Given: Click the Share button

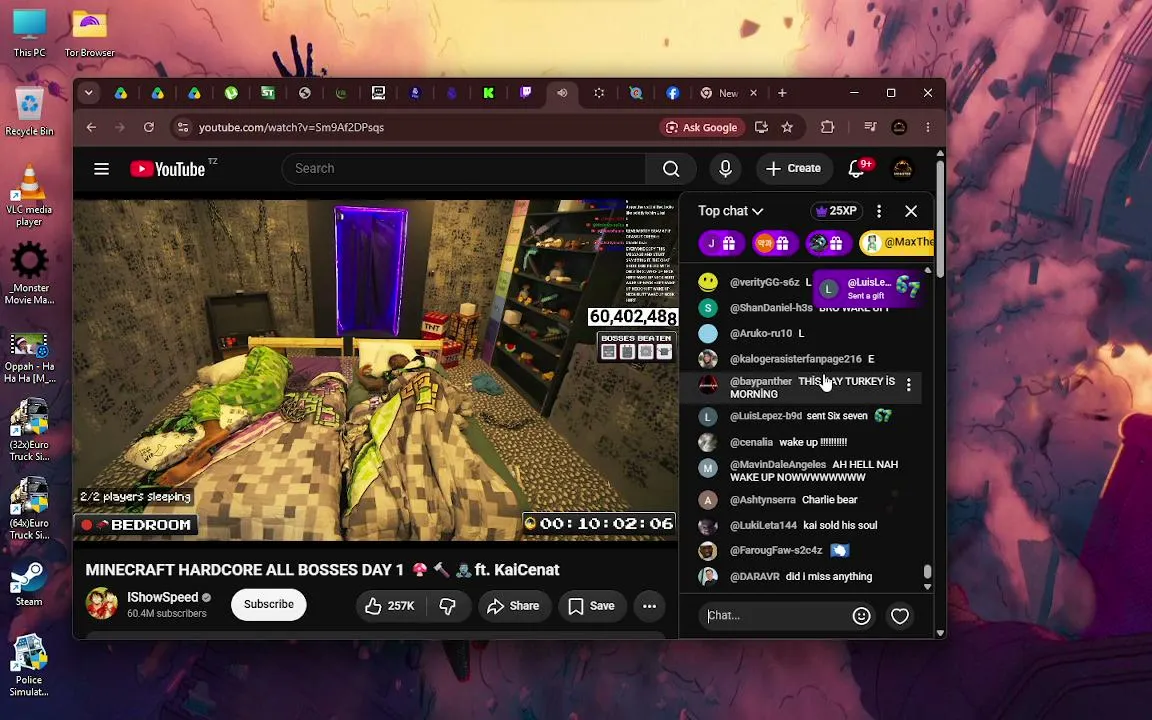Looking at the screenshot, I should tap(514, 606).
